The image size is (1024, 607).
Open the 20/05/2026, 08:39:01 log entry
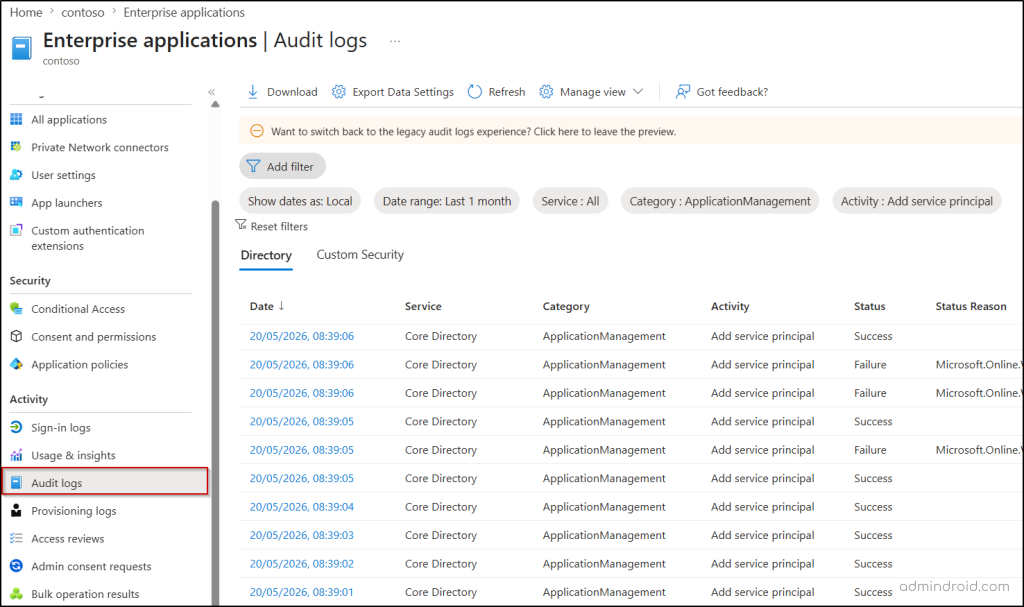(302, 591)
